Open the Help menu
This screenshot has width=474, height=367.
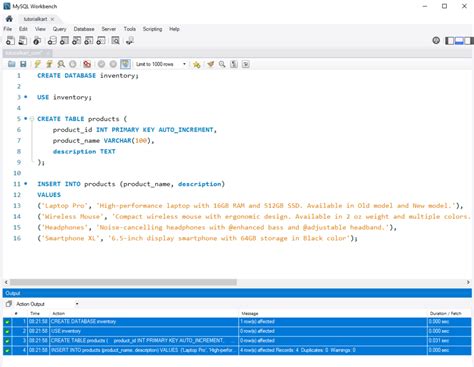tap(174, 29)
